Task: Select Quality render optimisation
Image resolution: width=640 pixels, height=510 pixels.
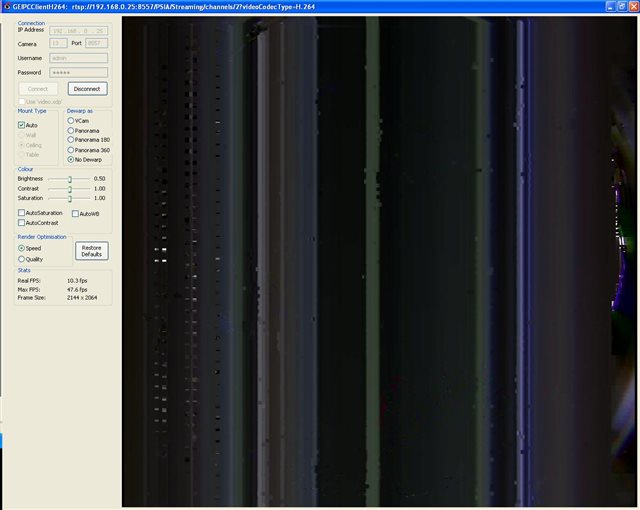Action: pos(21,259)
